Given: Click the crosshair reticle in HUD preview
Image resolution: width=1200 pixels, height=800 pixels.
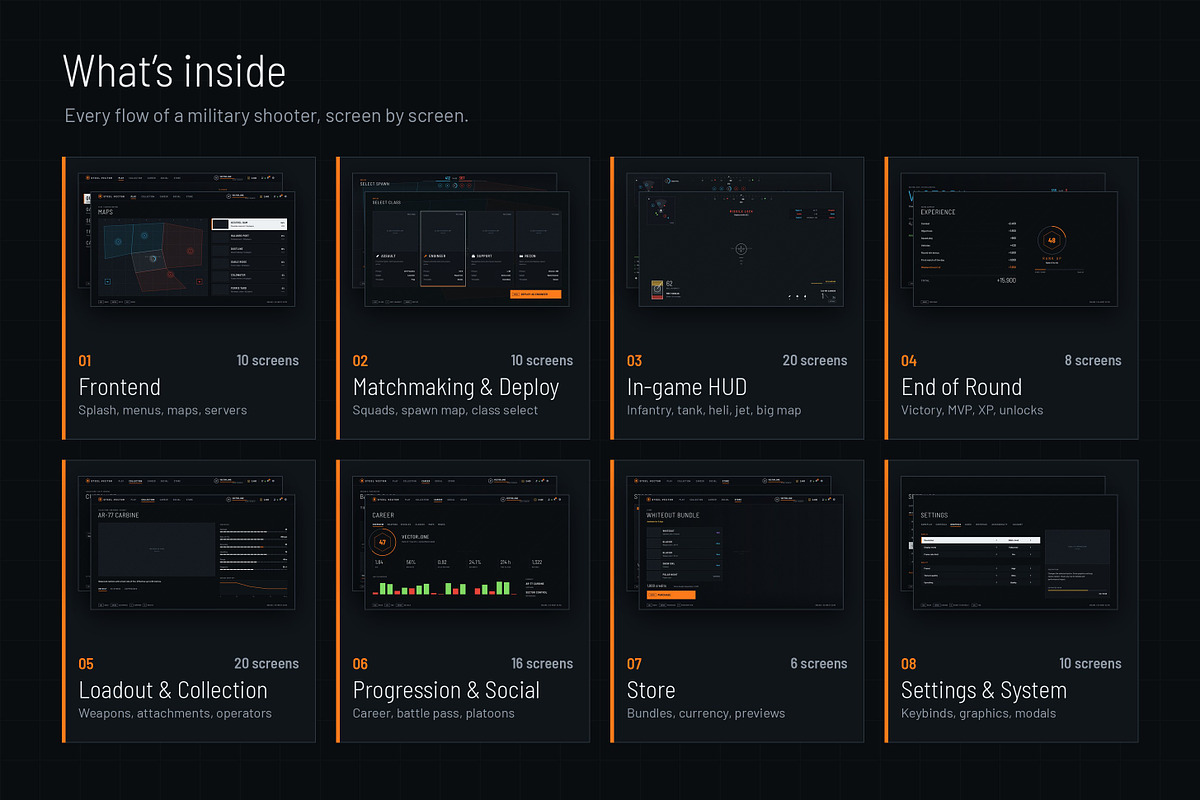Looking at the screenshot, I should coord(741,249).
